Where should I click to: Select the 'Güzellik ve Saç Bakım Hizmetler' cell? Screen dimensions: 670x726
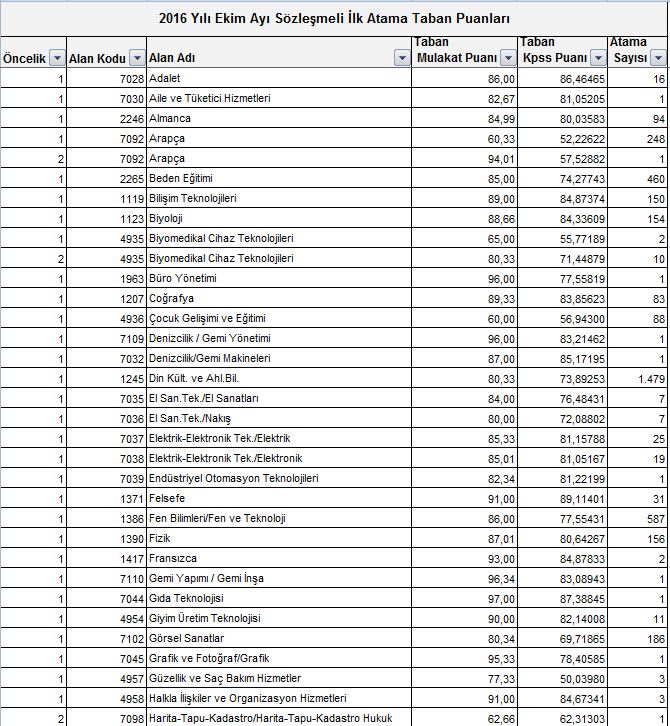click(279, 678)
